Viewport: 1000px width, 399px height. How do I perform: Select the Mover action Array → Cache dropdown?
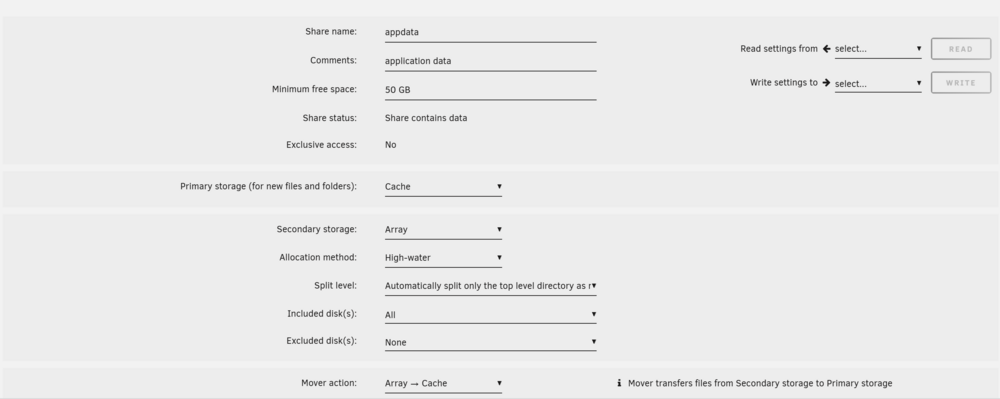click(443, 383)
